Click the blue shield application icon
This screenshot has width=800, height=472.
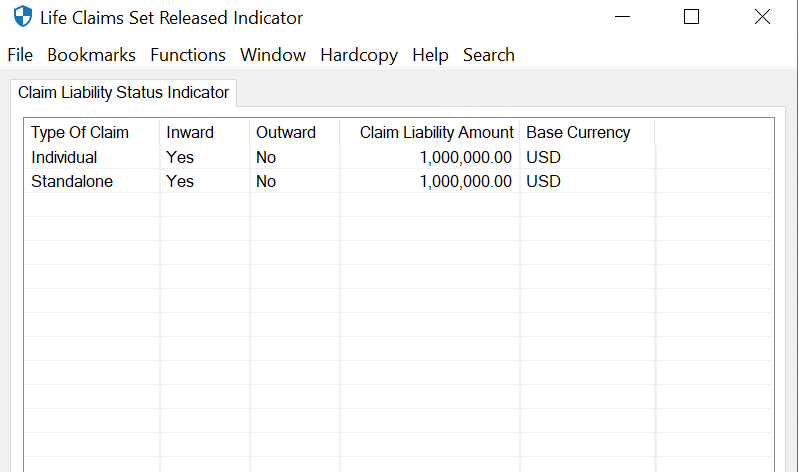pos(22,17)
